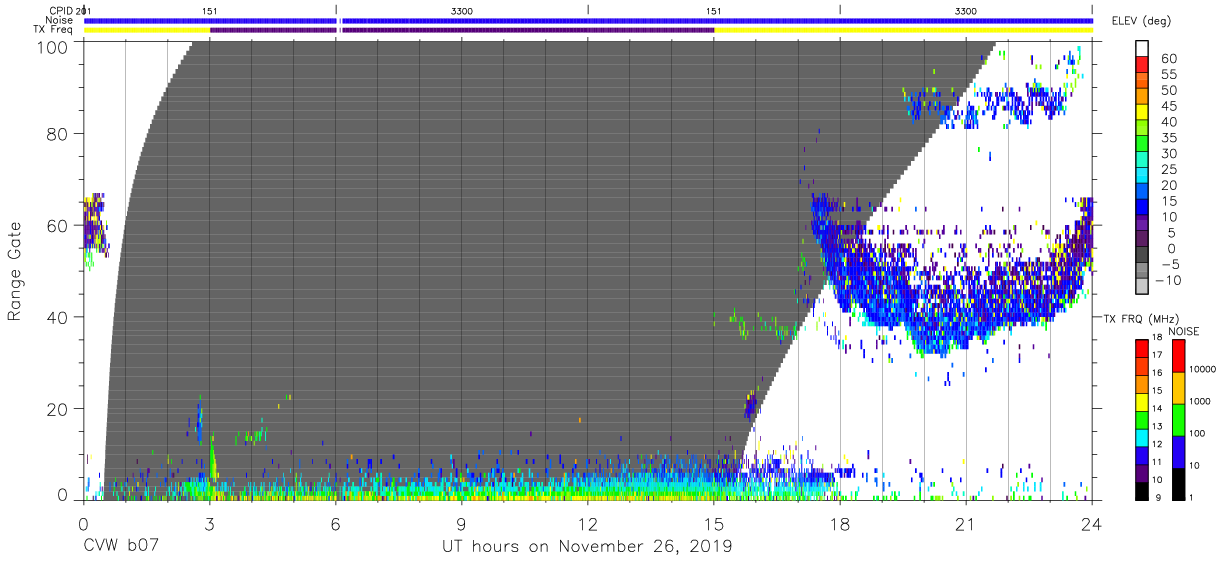Click 'UT hours on November 26, 2019' label
This screenshot has height=567, width=1228.
click(587, 547)
